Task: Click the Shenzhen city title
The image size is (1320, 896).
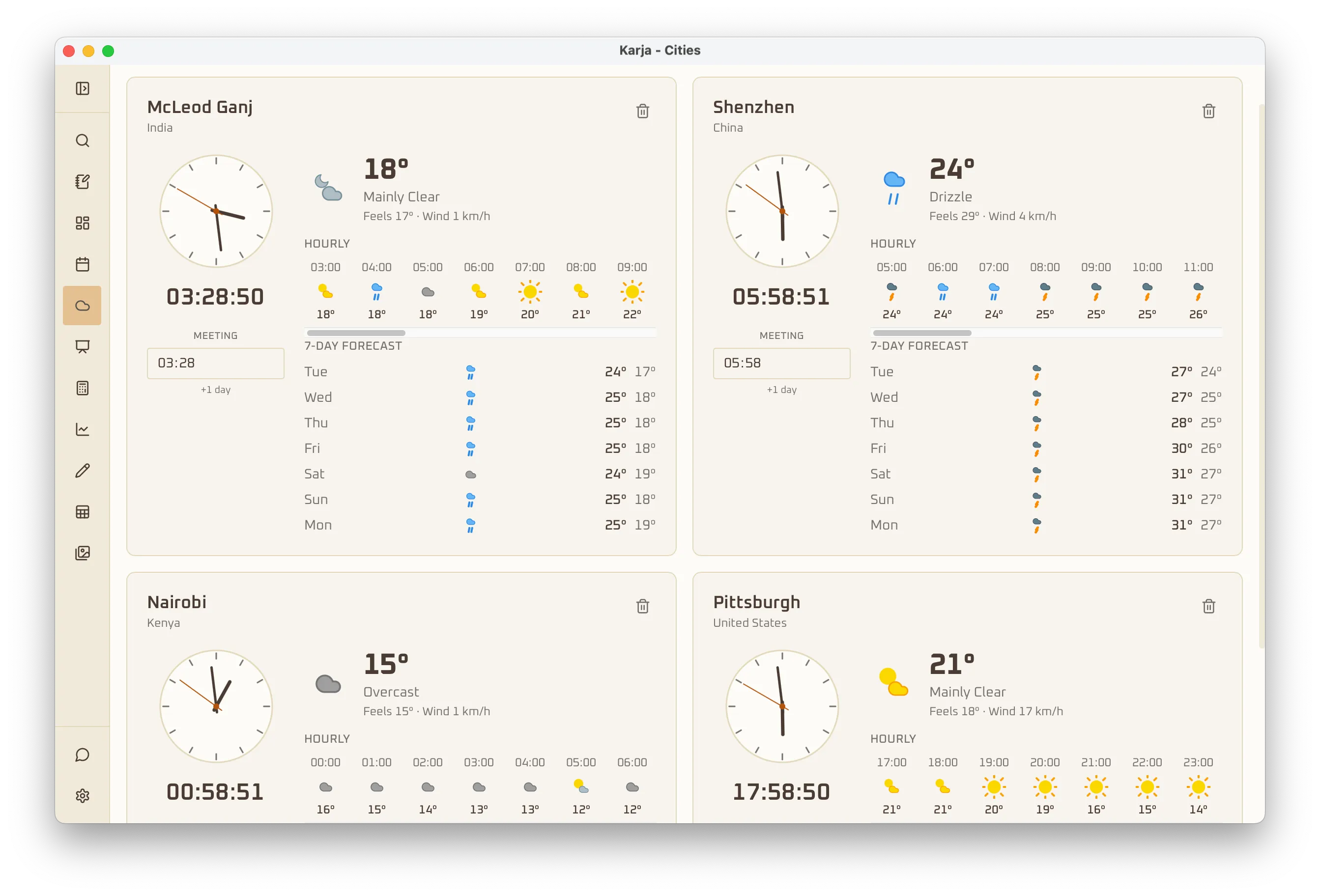Action: click(x=754, y=107)
